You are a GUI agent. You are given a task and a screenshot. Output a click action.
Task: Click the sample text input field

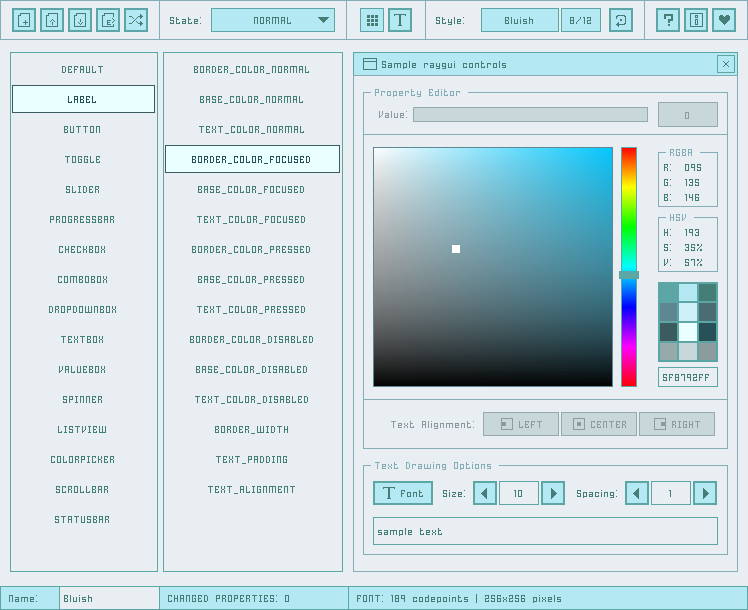(x=545, y=531)
